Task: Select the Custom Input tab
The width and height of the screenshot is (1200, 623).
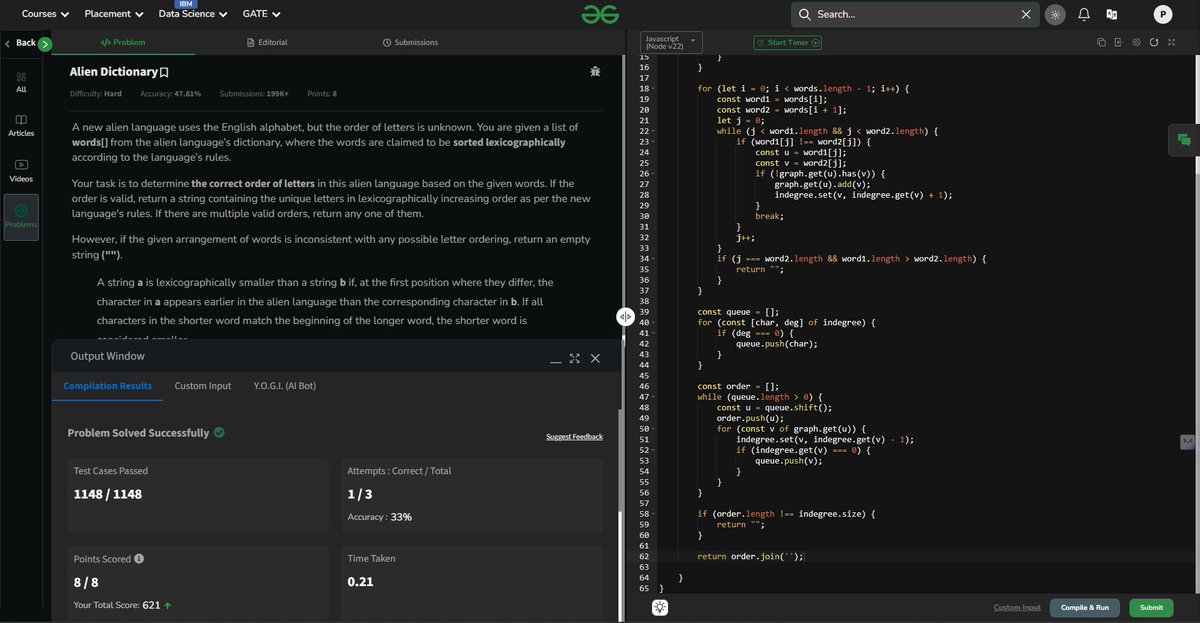Action: pos(203,386)
